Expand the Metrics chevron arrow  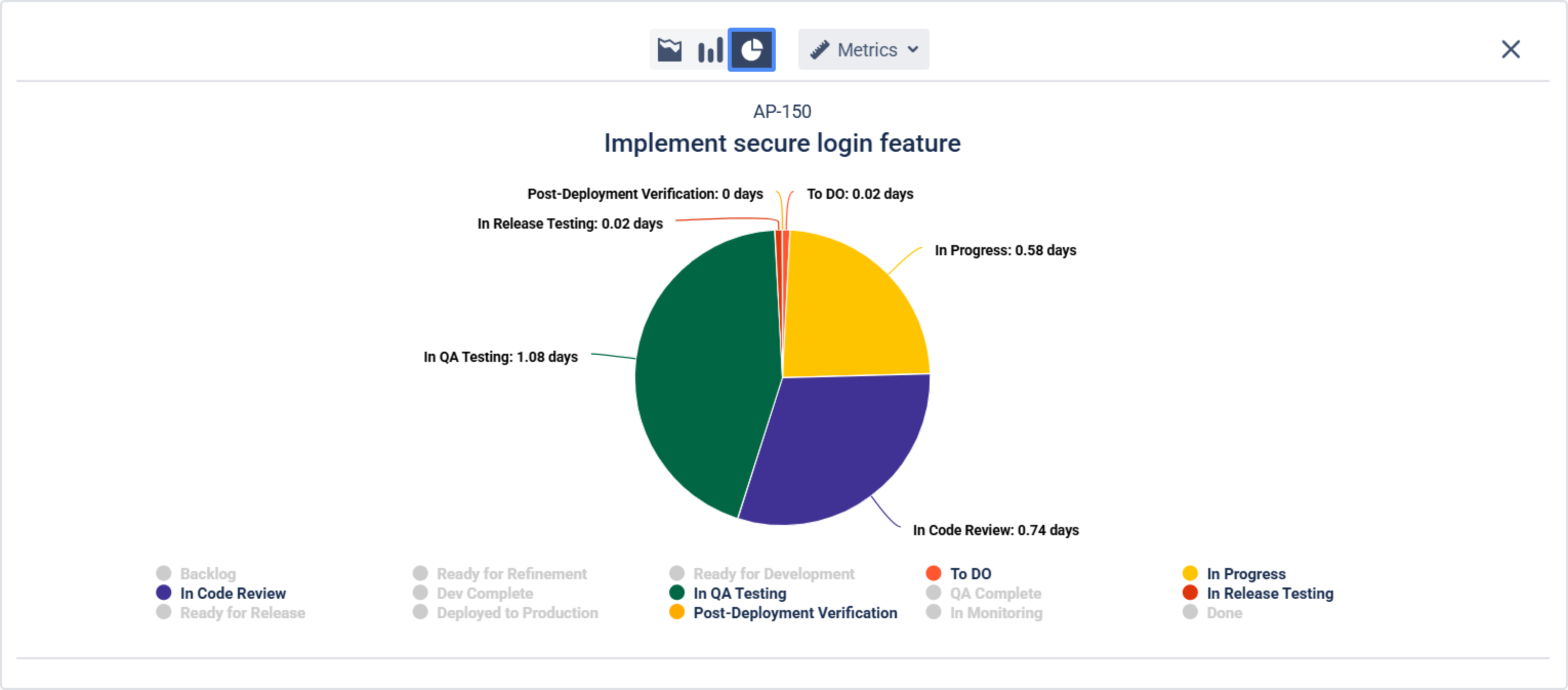(x=913, y=49)
